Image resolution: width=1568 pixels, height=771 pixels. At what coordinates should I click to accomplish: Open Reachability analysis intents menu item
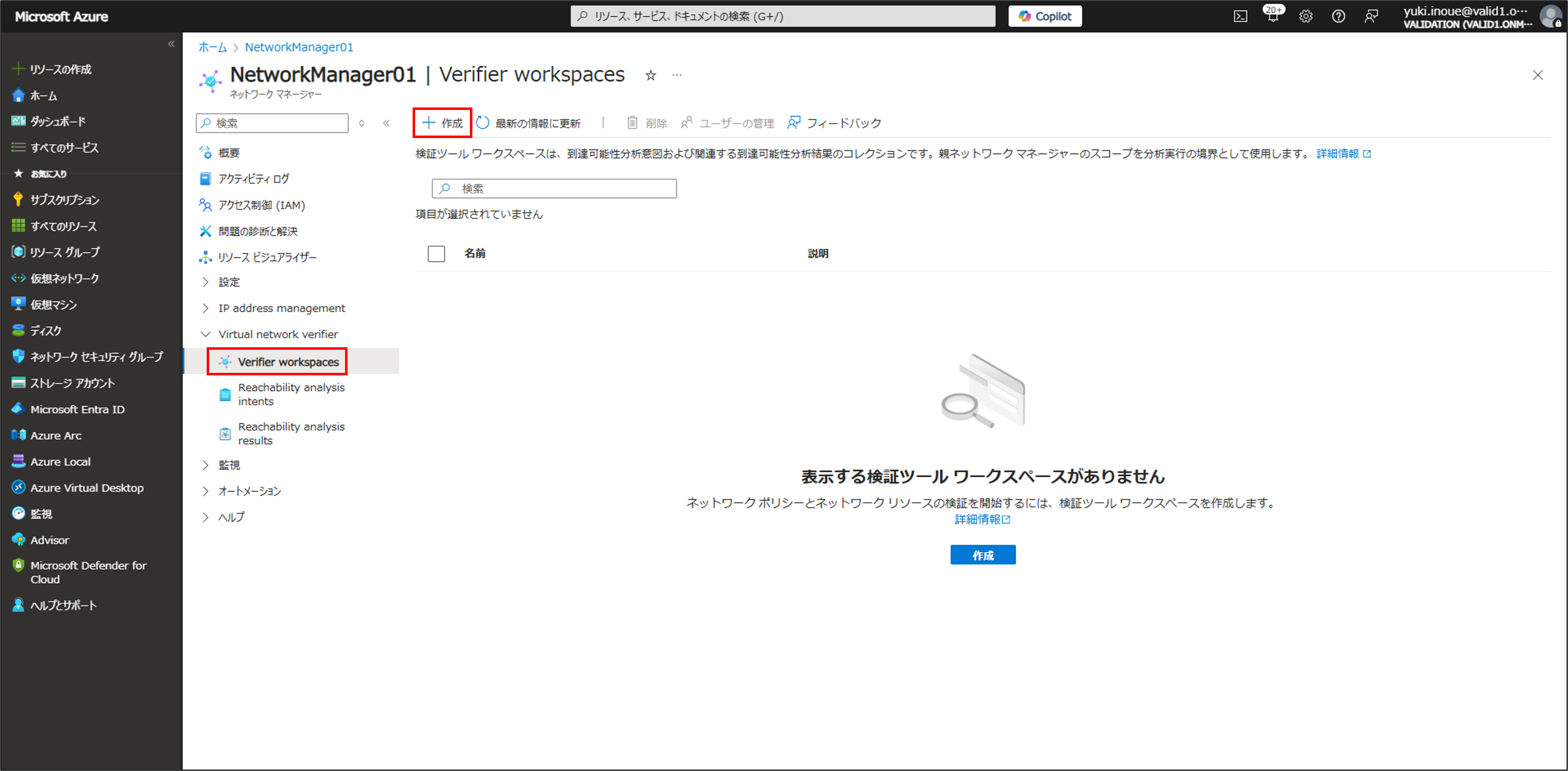291,394
